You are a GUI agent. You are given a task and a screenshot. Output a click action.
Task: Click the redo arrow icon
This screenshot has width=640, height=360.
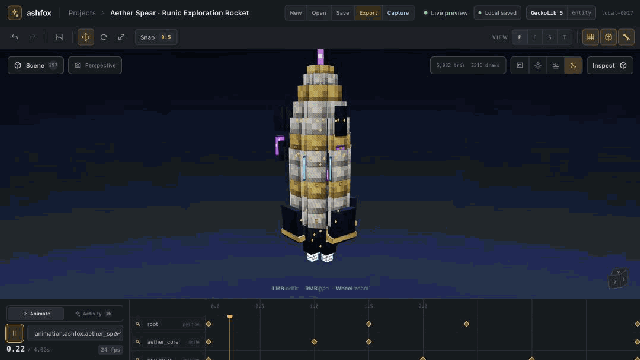tap(33, 37)
